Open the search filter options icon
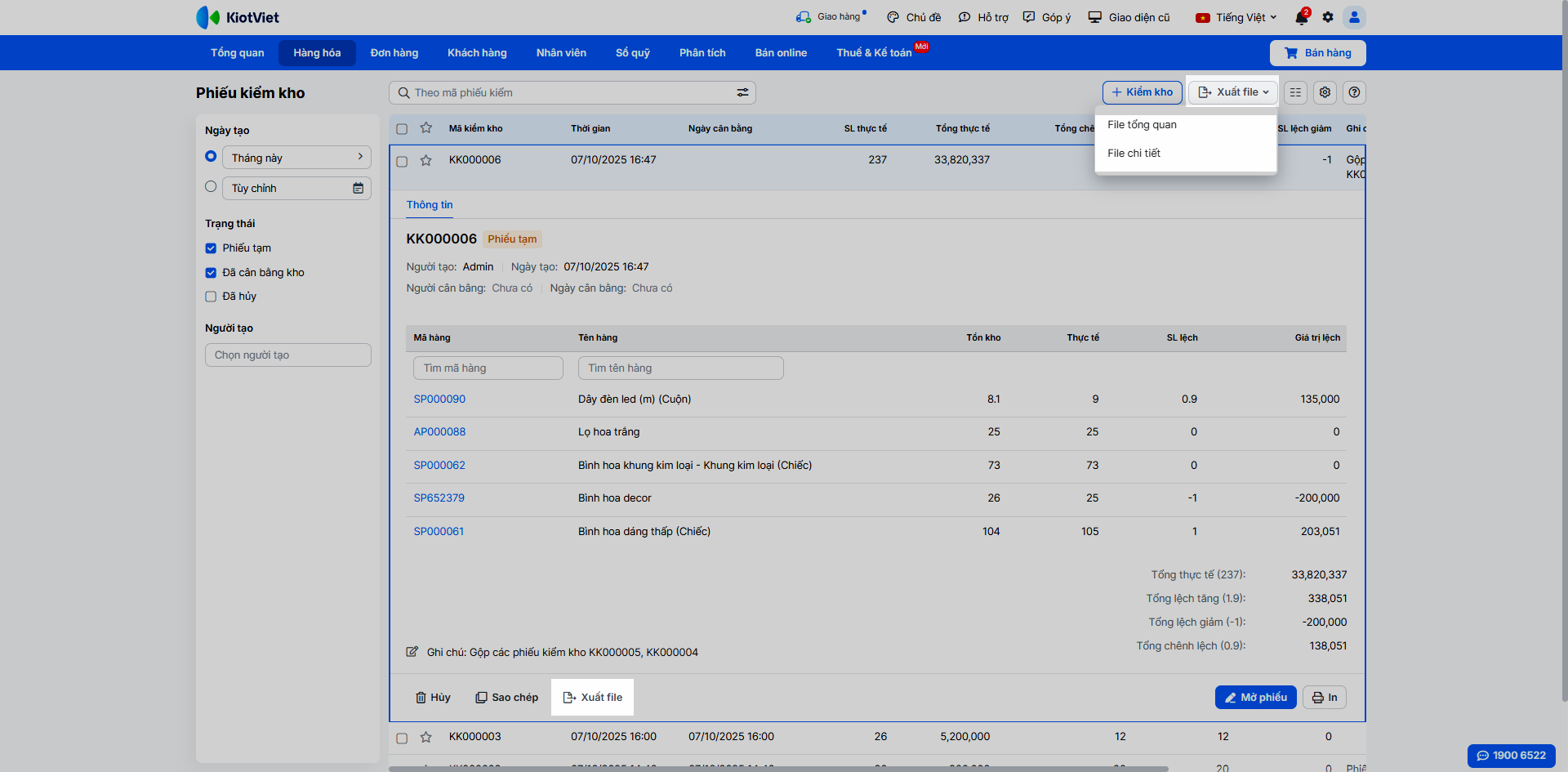Viewport: 1568px width, 772px height. click(x=742, y=93)
